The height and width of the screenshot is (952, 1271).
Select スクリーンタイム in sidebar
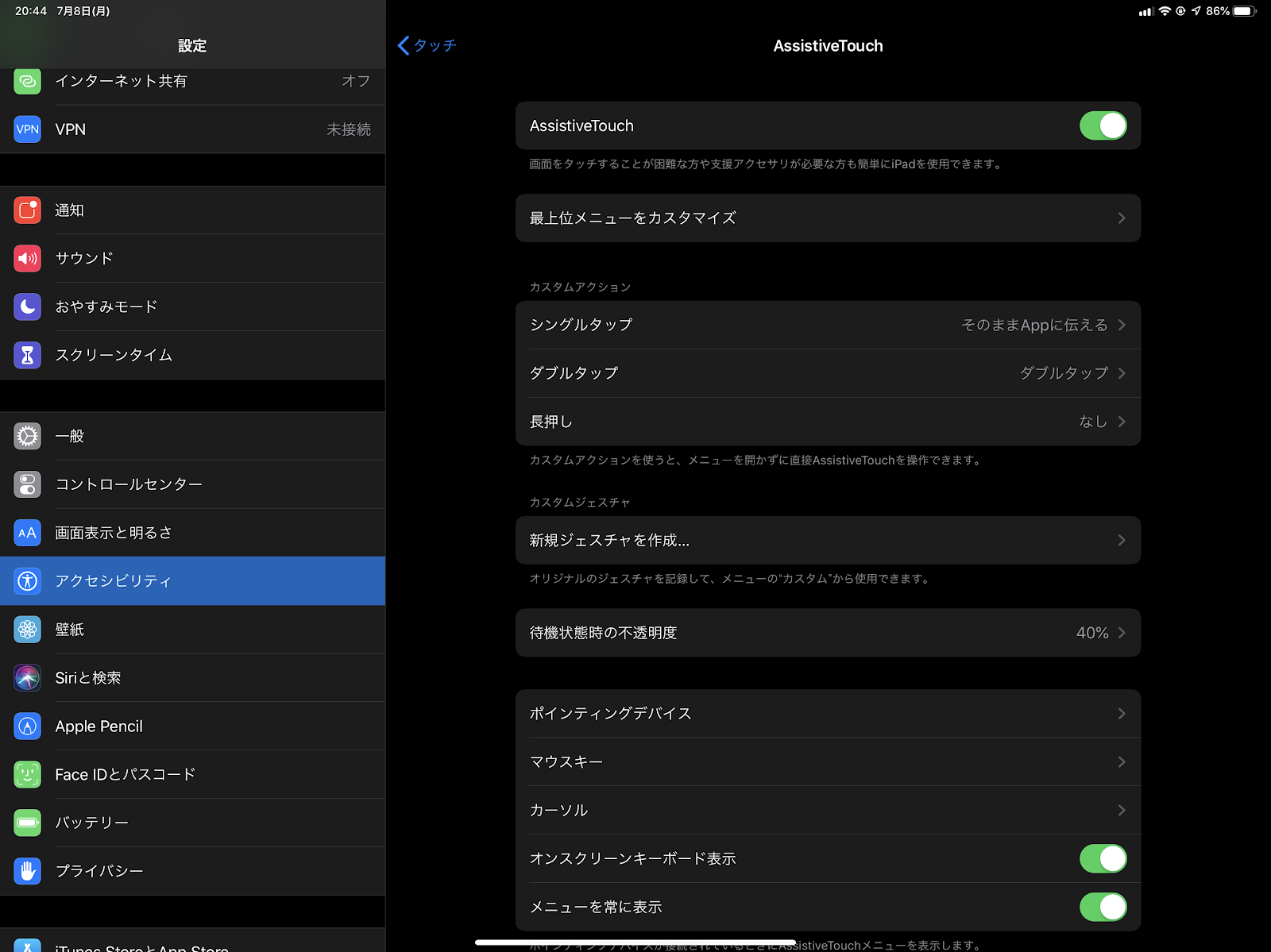(192, 355)
